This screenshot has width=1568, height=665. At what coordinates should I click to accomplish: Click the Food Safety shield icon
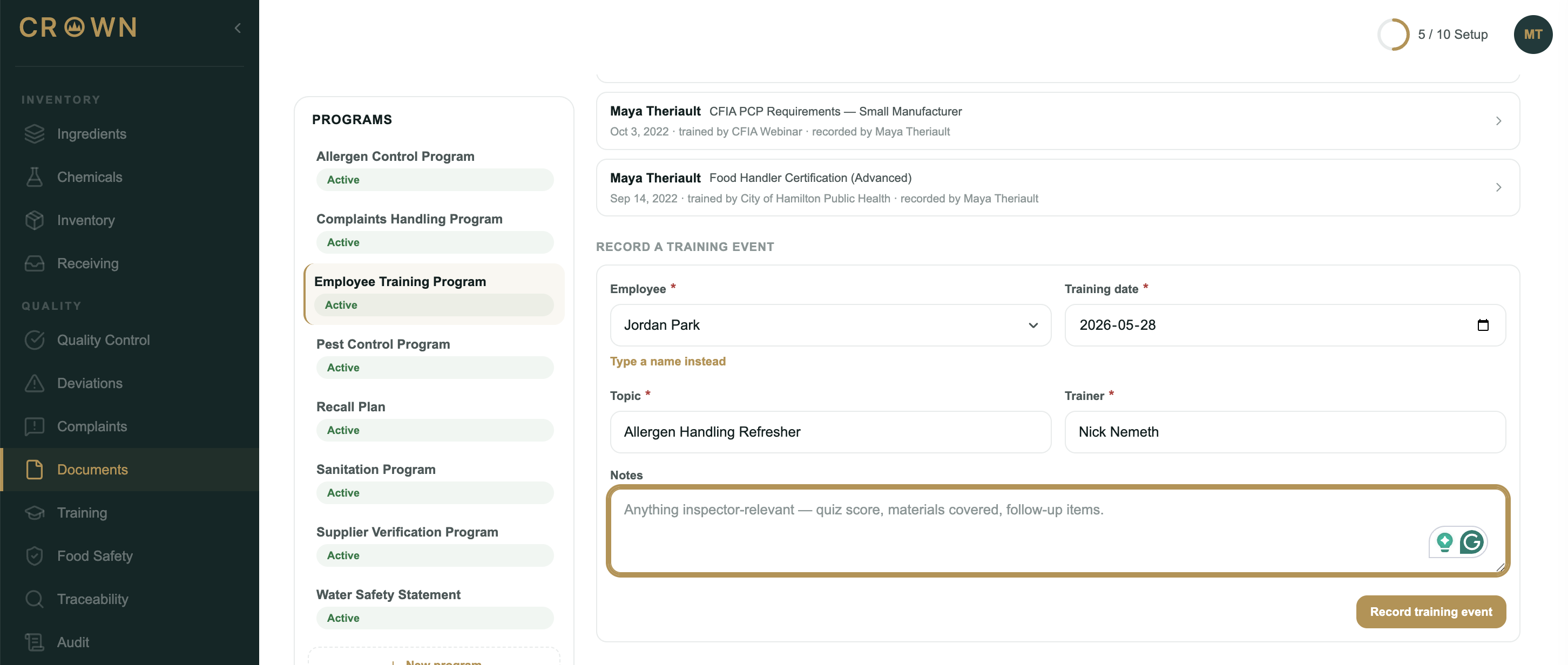point(35,556)
